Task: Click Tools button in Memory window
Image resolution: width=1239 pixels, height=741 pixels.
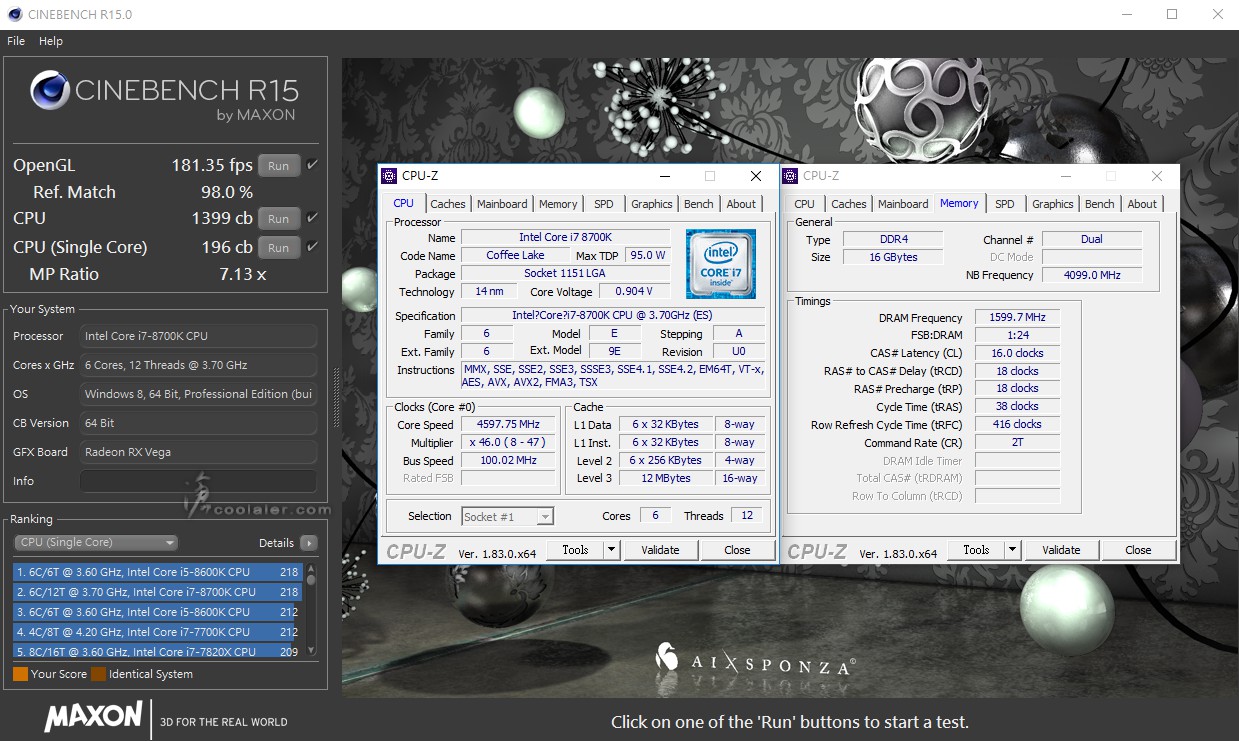Action: click(x=976, y=550)
